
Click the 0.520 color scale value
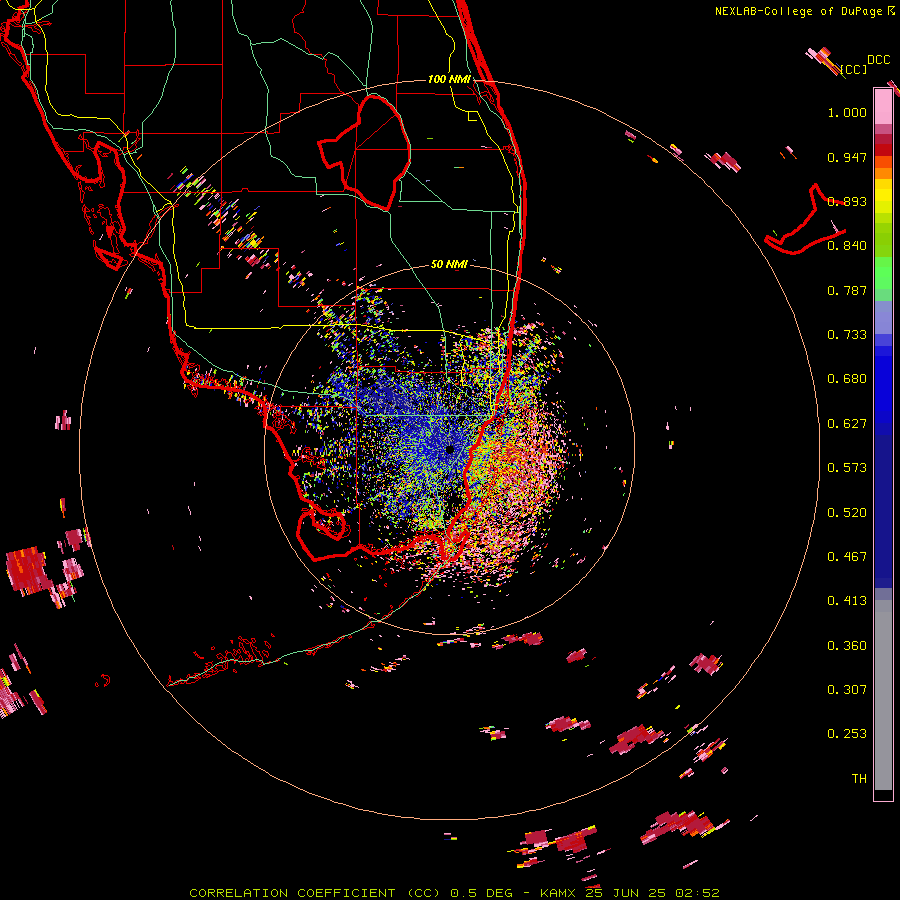[x=847, y=512]
